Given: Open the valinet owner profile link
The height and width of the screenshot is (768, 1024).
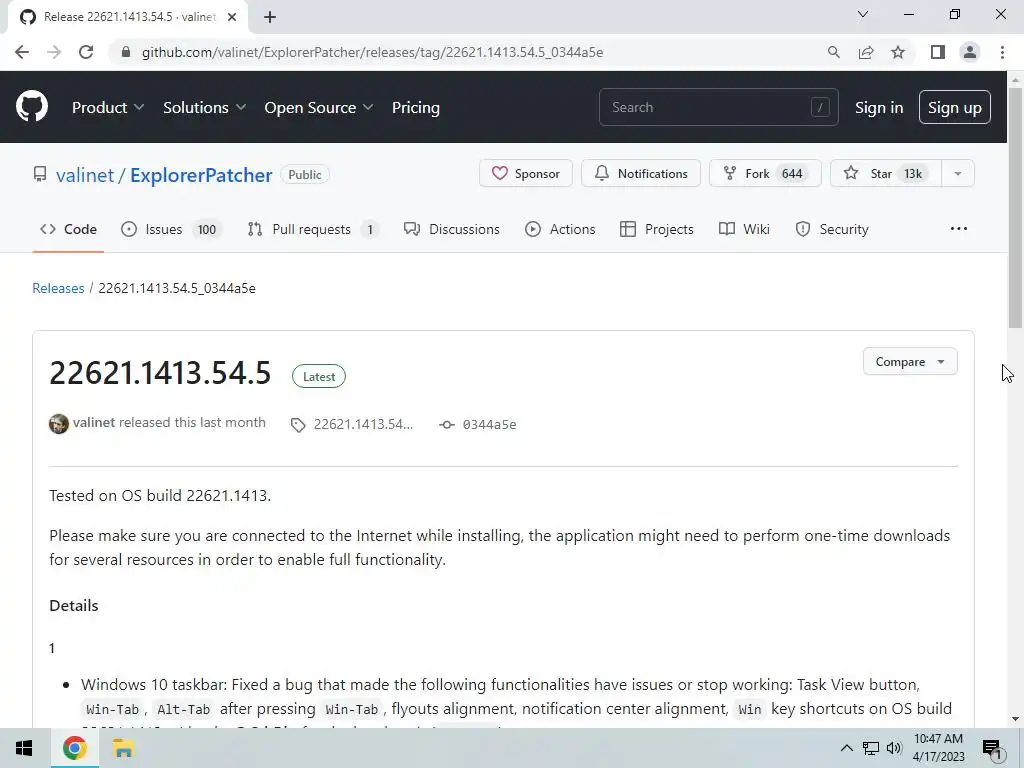Looking at the screenshot, I should pos(85,175).
